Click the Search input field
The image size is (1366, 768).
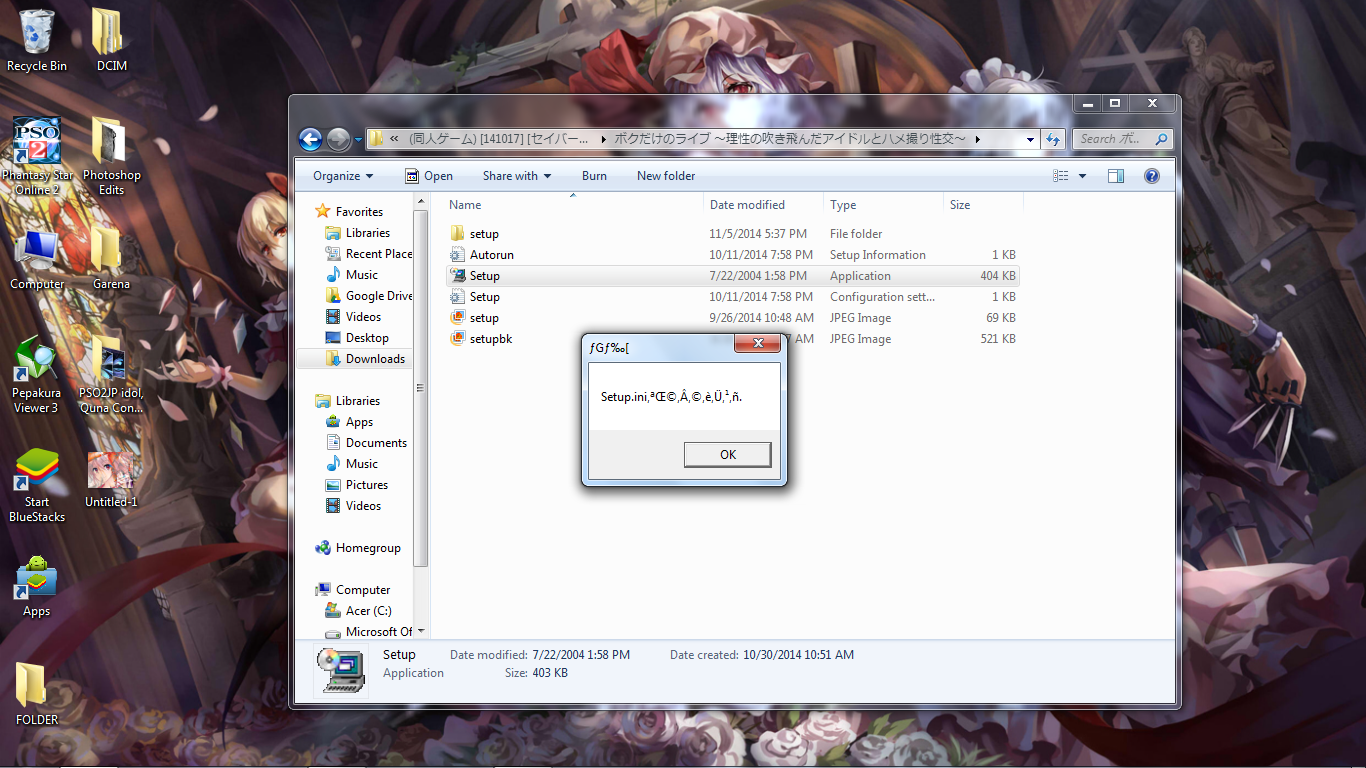[1113, 139]
